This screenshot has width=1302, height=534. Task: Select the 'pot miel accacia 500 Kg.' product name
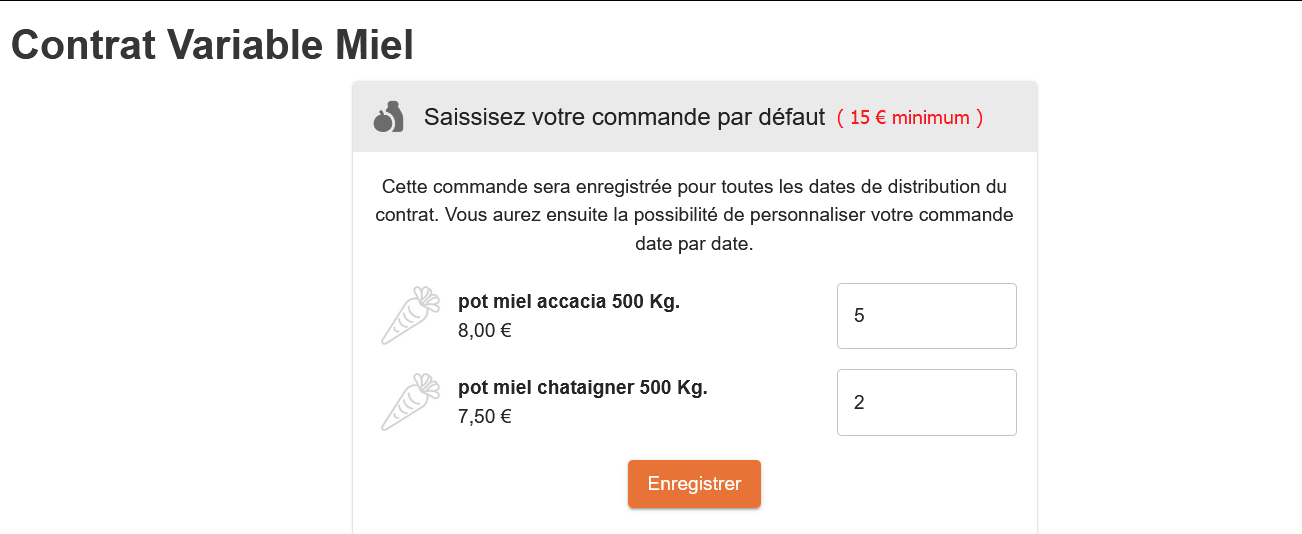569,302
